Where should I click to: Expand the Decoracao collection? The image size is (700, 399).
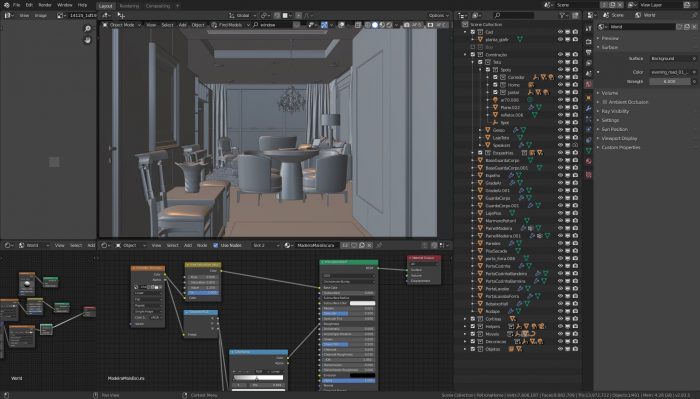pyautogui.click(x=465, y=341)
